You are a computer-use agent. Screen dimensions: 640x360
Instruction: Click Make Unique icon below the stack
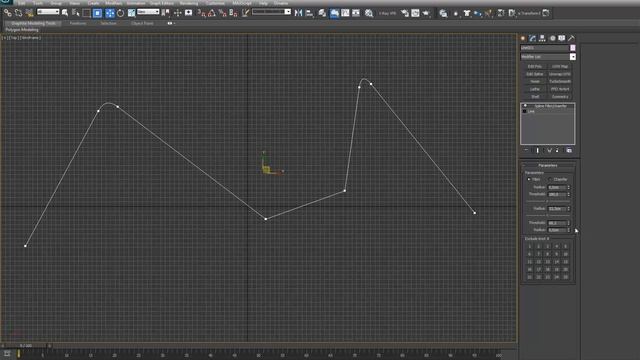coord(549,150)
